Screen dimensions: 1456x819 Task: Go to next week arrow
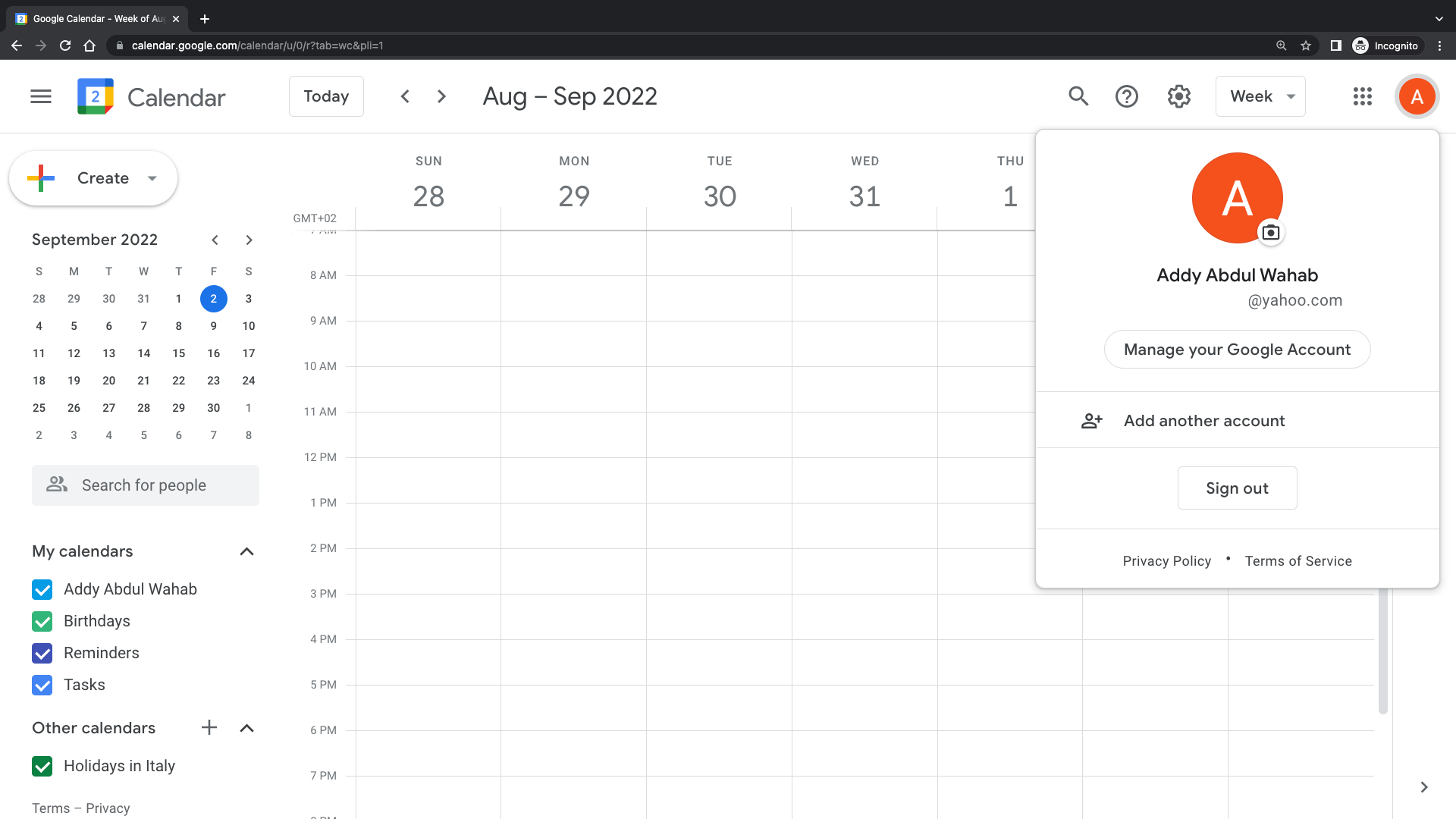tap(442, 96)
